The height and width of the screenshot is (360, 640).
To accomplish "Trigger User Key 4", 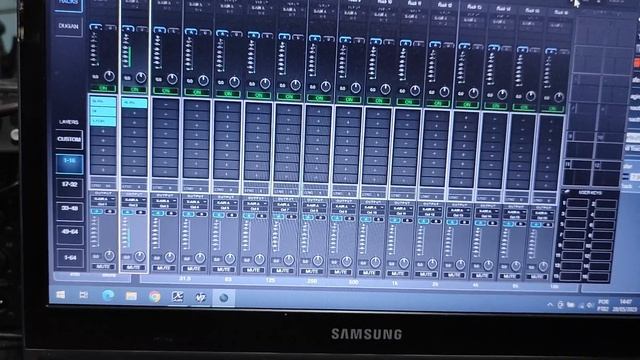I will [x=605, y=215].
